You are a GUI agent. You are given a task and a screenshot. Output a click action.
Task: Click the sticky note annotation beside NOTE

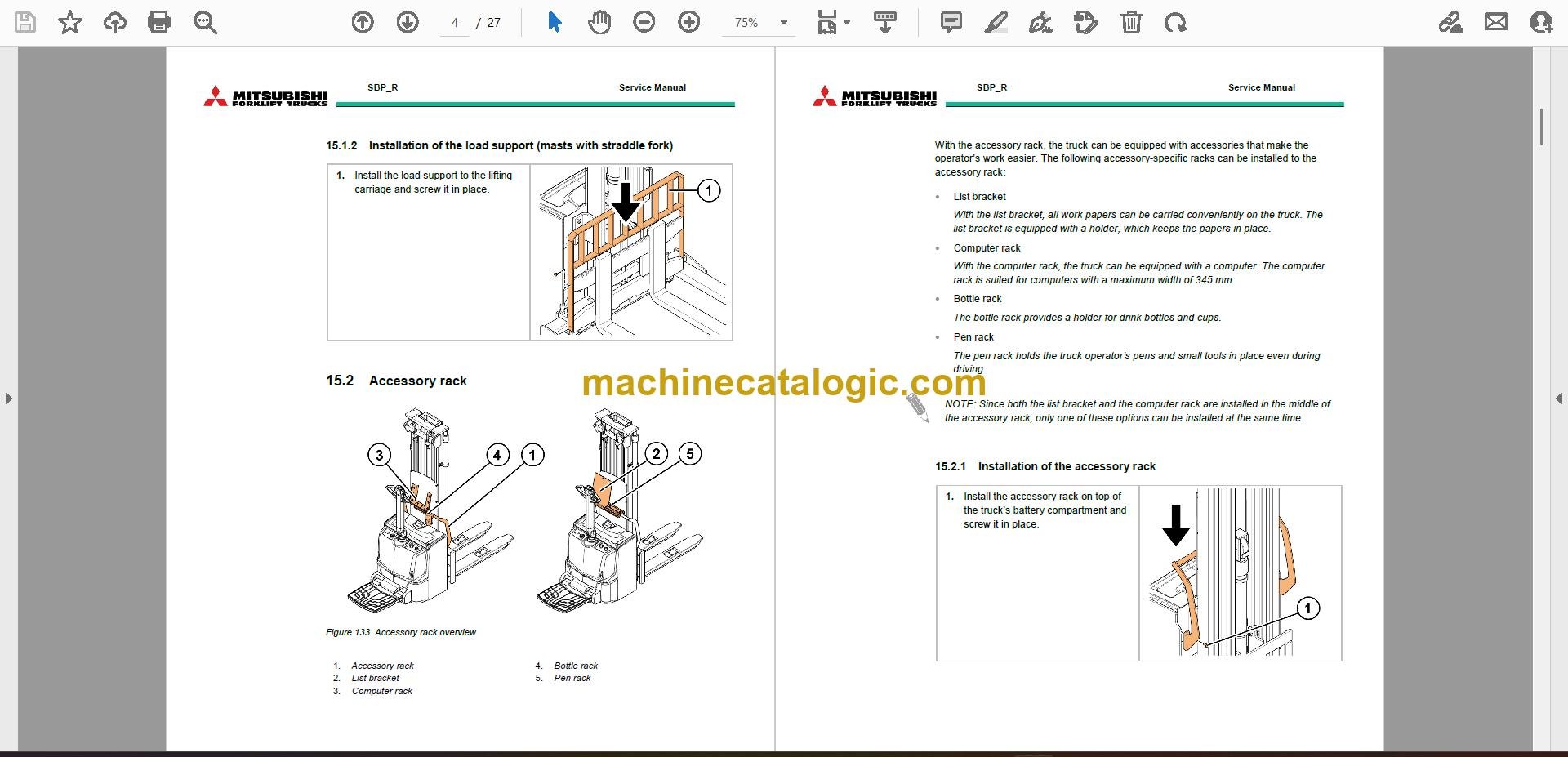[x=918, y=407]
